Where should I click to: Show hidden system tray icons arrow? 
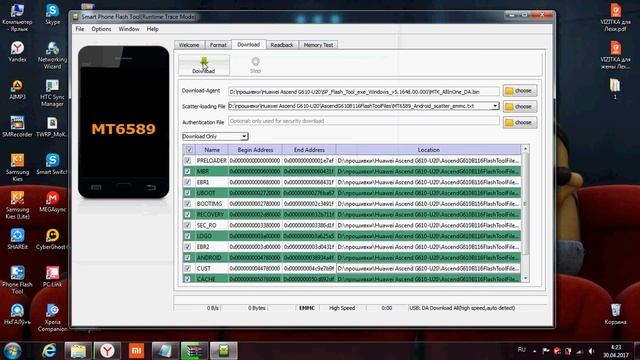pyautogui.click(x=534, y=351)
